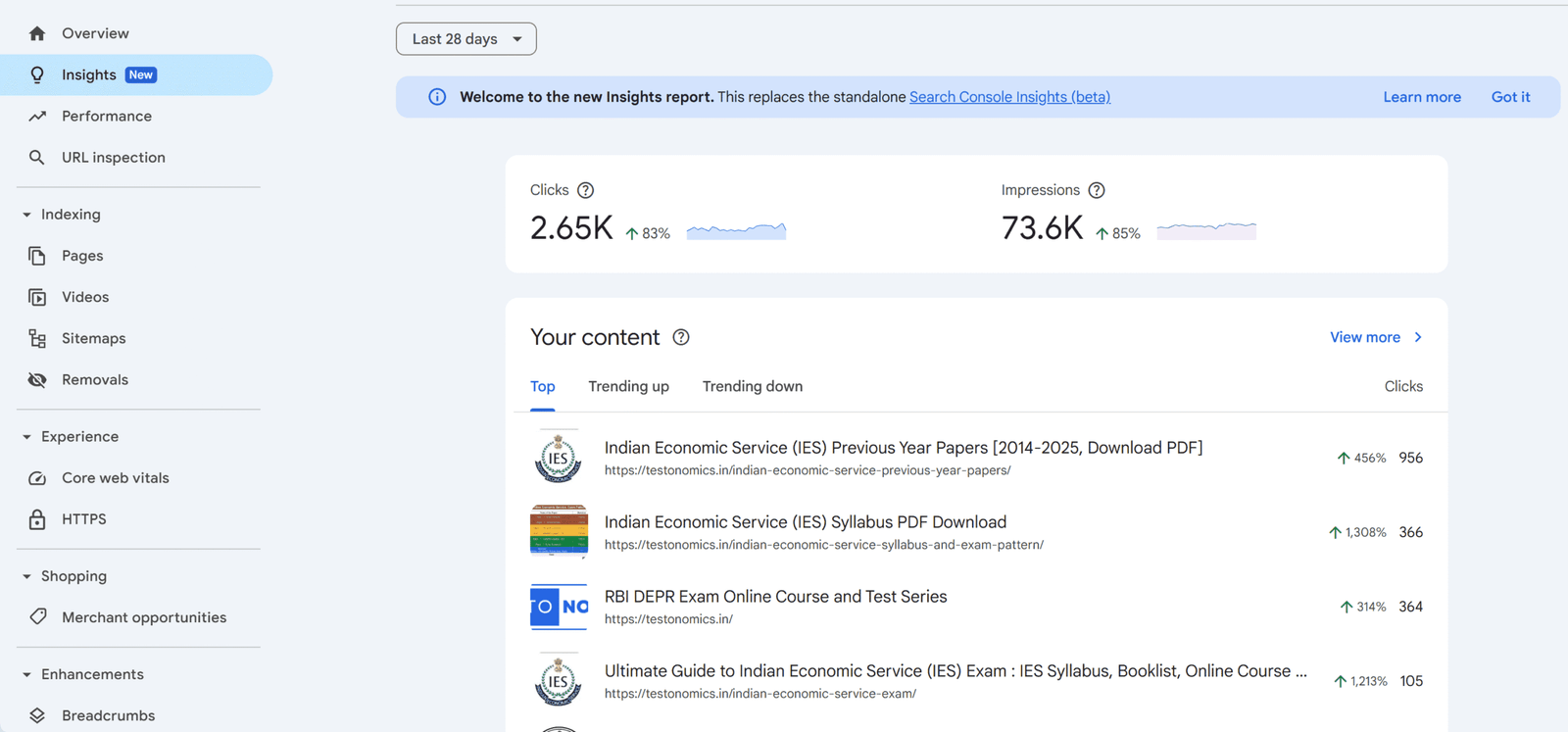The width and height of the screenshot is (1568, 732).
Task: Click the Clicks column header
Action: point(1403,387)
